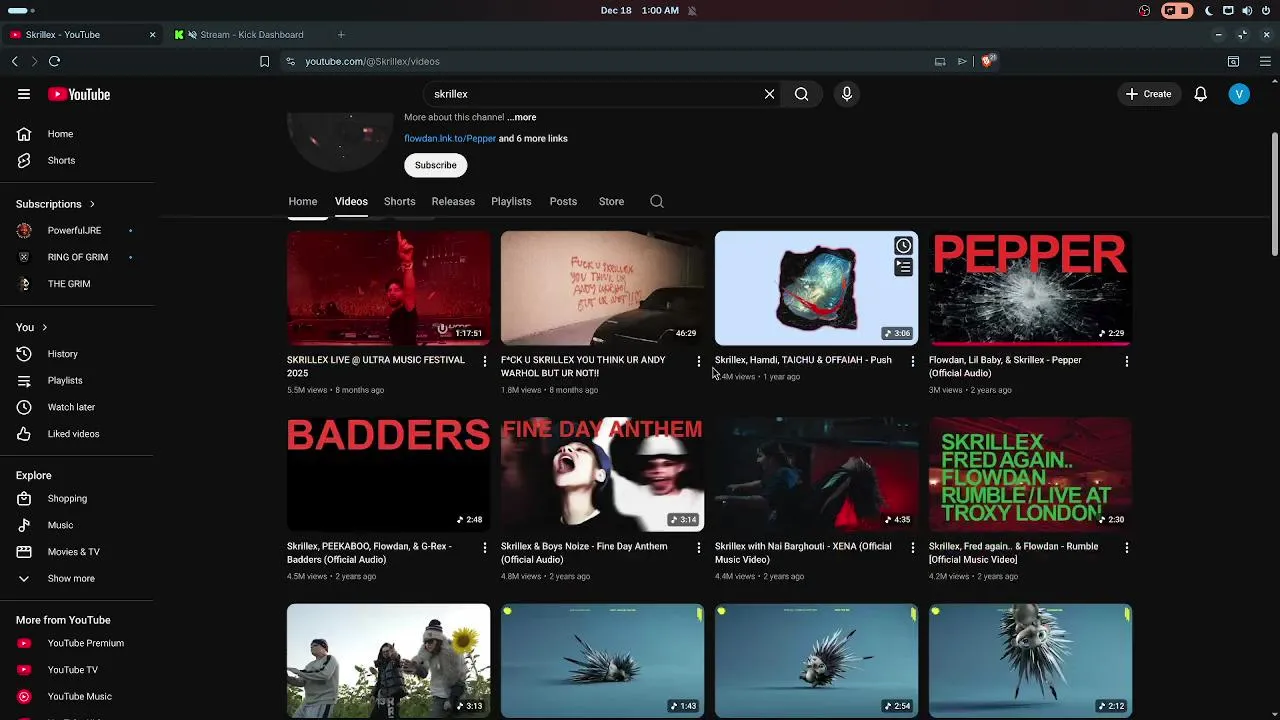Run search with magnifier button
Viewport: 1280px width, 720px height.
[x=802, y=94]
